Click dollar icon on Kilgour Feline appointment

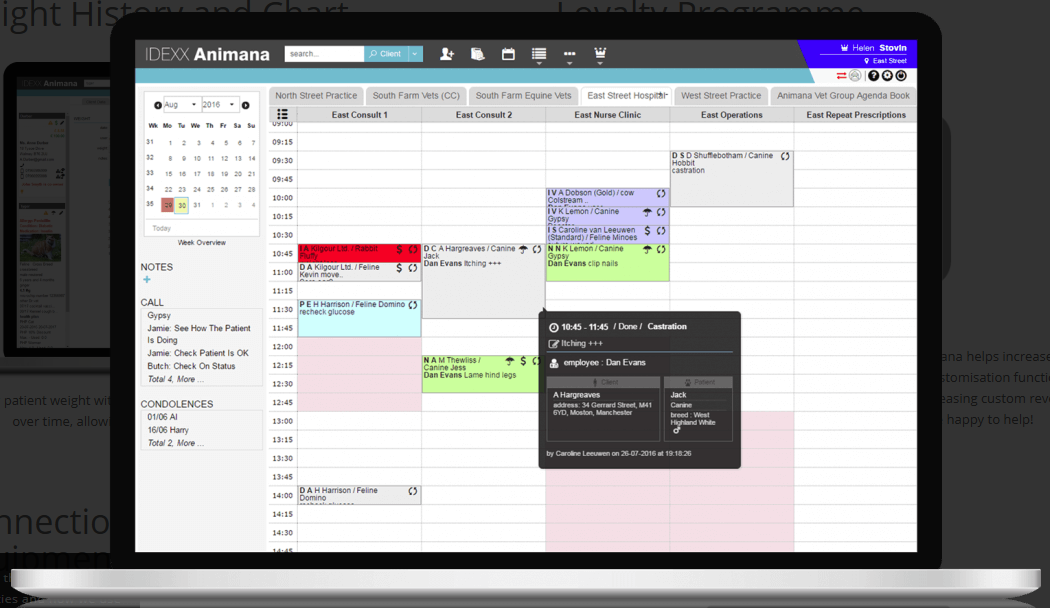[399, 268]
